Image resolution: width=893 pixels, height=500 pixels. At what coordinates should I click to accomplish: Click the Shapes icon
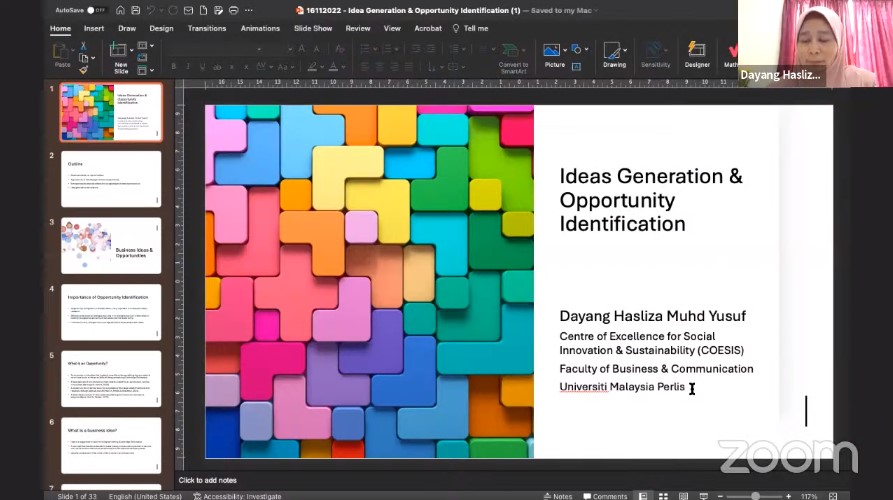click(x=576, y=50)
